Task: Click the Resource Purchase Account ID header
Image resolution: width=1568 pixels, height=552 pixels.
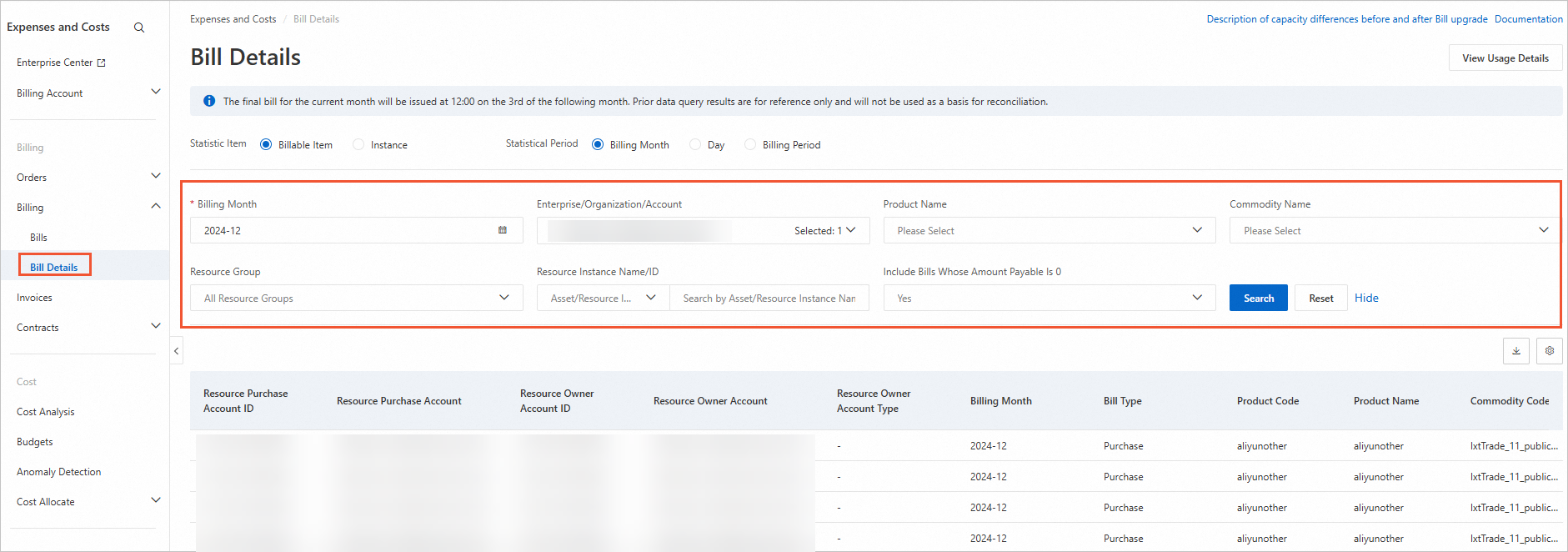Action: point(246,401)
